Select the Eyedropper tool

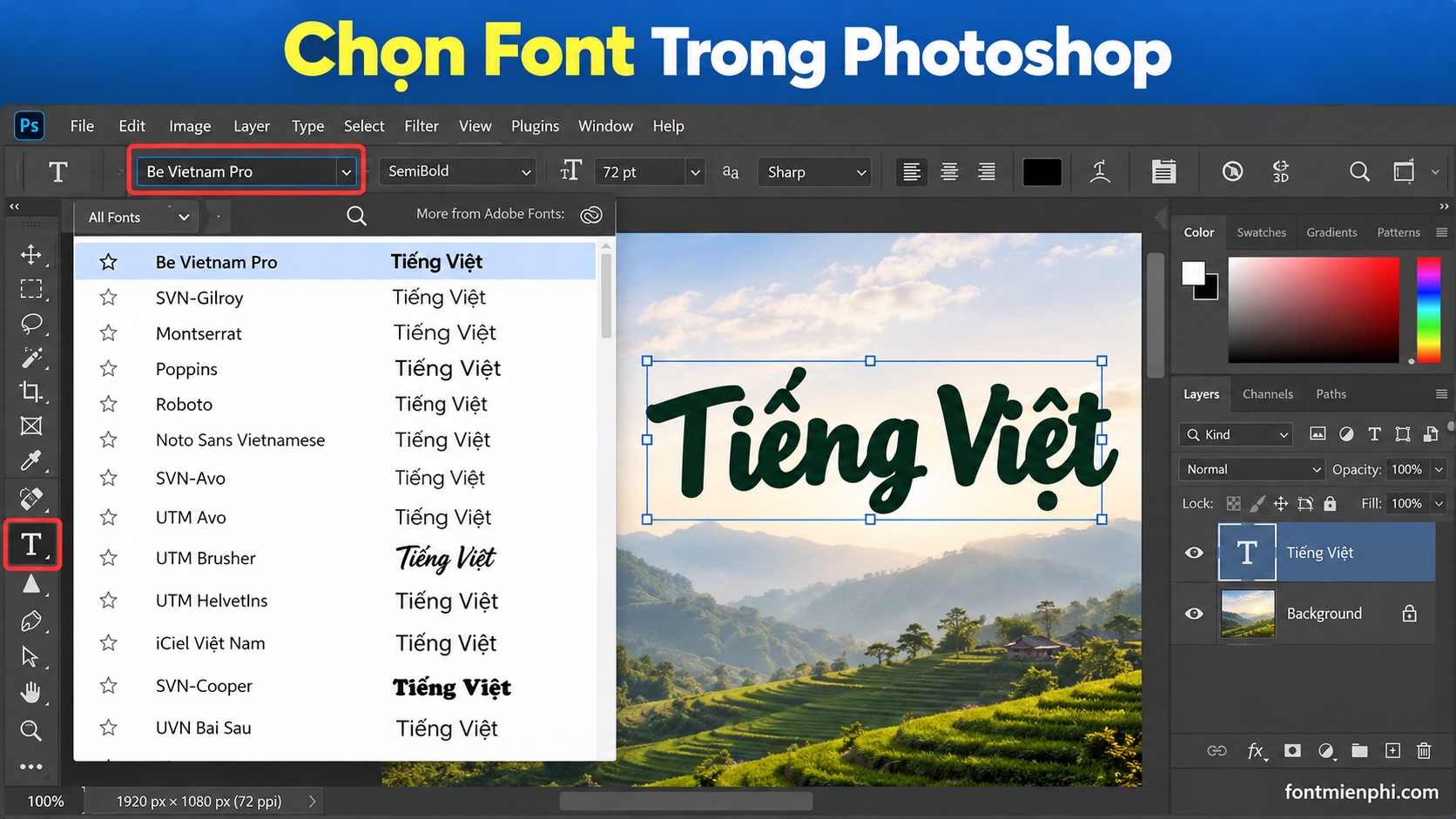point(31,460)
